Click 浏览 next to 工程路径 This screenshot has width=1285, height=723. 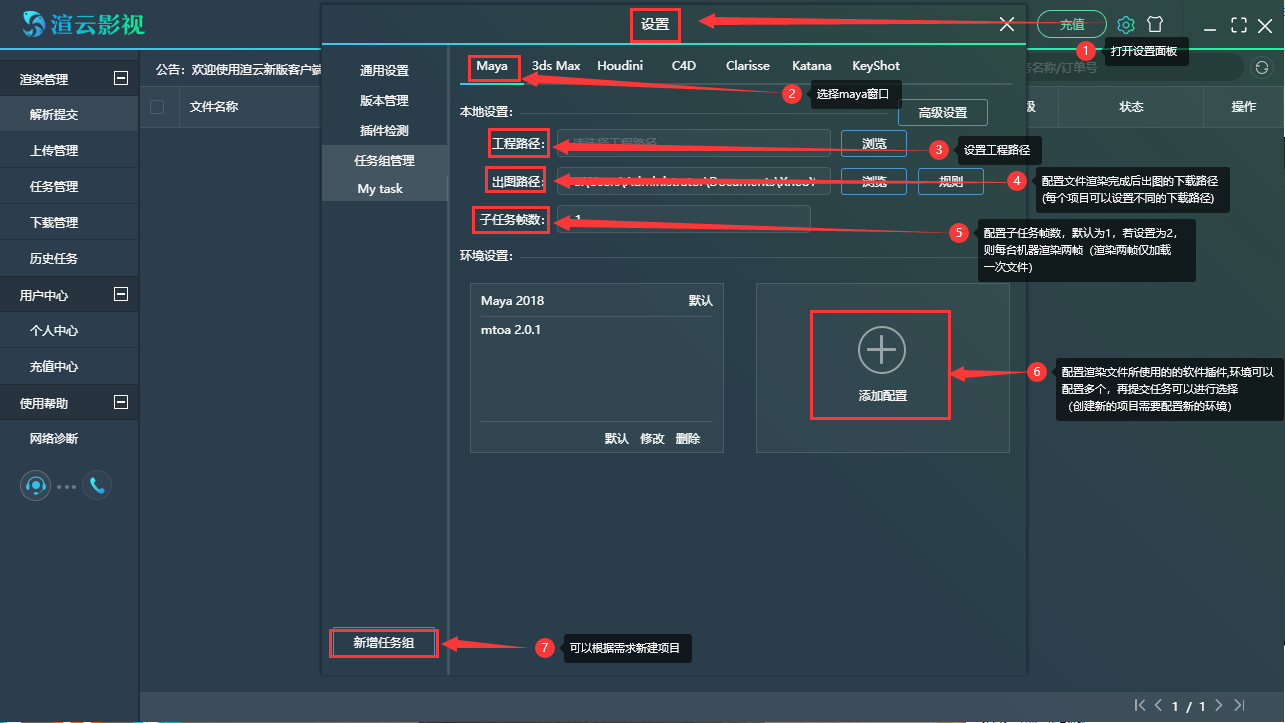pyautogui.click(x=874, y=144)
